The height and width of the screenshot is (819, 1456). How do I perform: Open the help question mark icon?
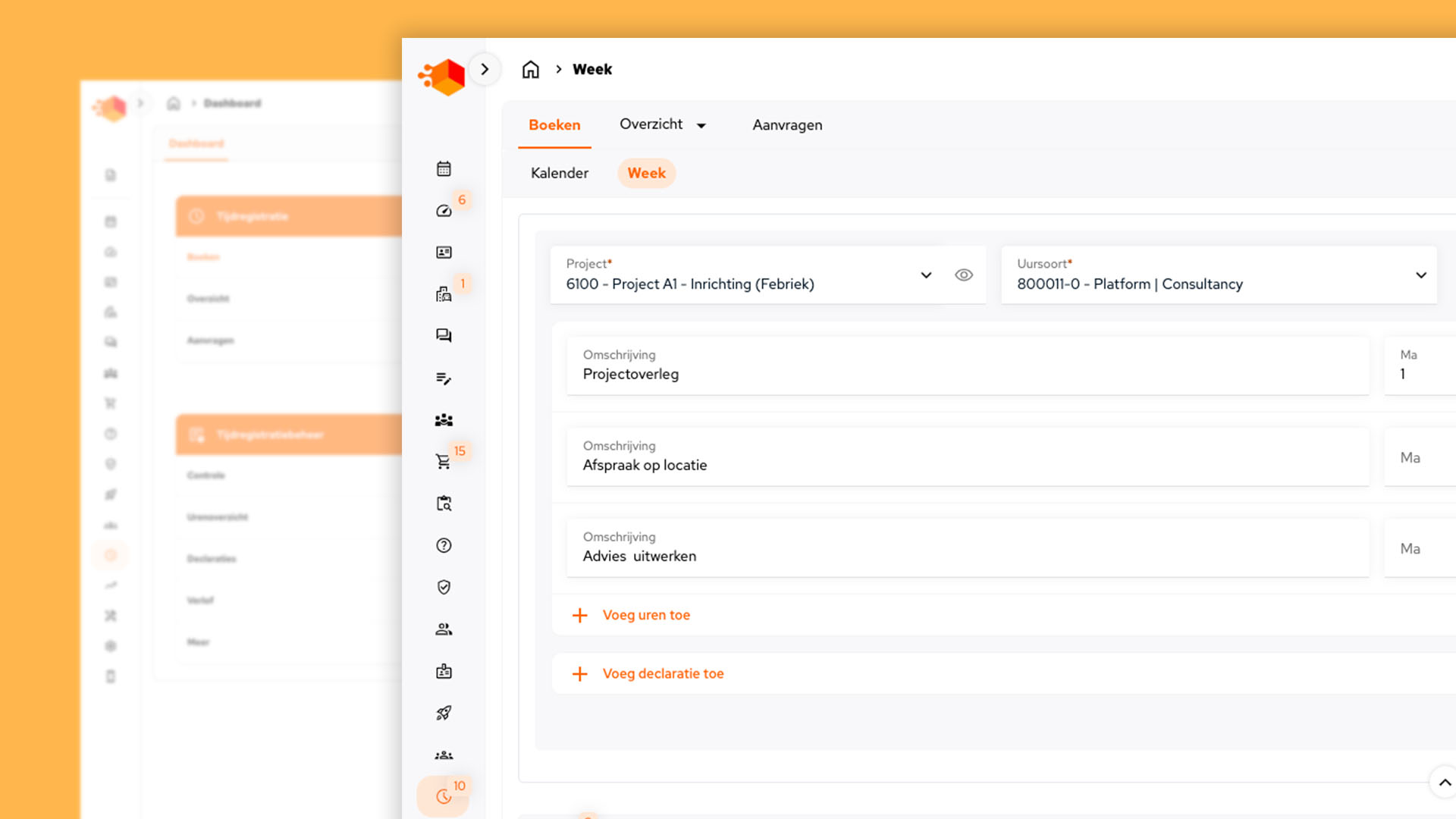point(444,545)
